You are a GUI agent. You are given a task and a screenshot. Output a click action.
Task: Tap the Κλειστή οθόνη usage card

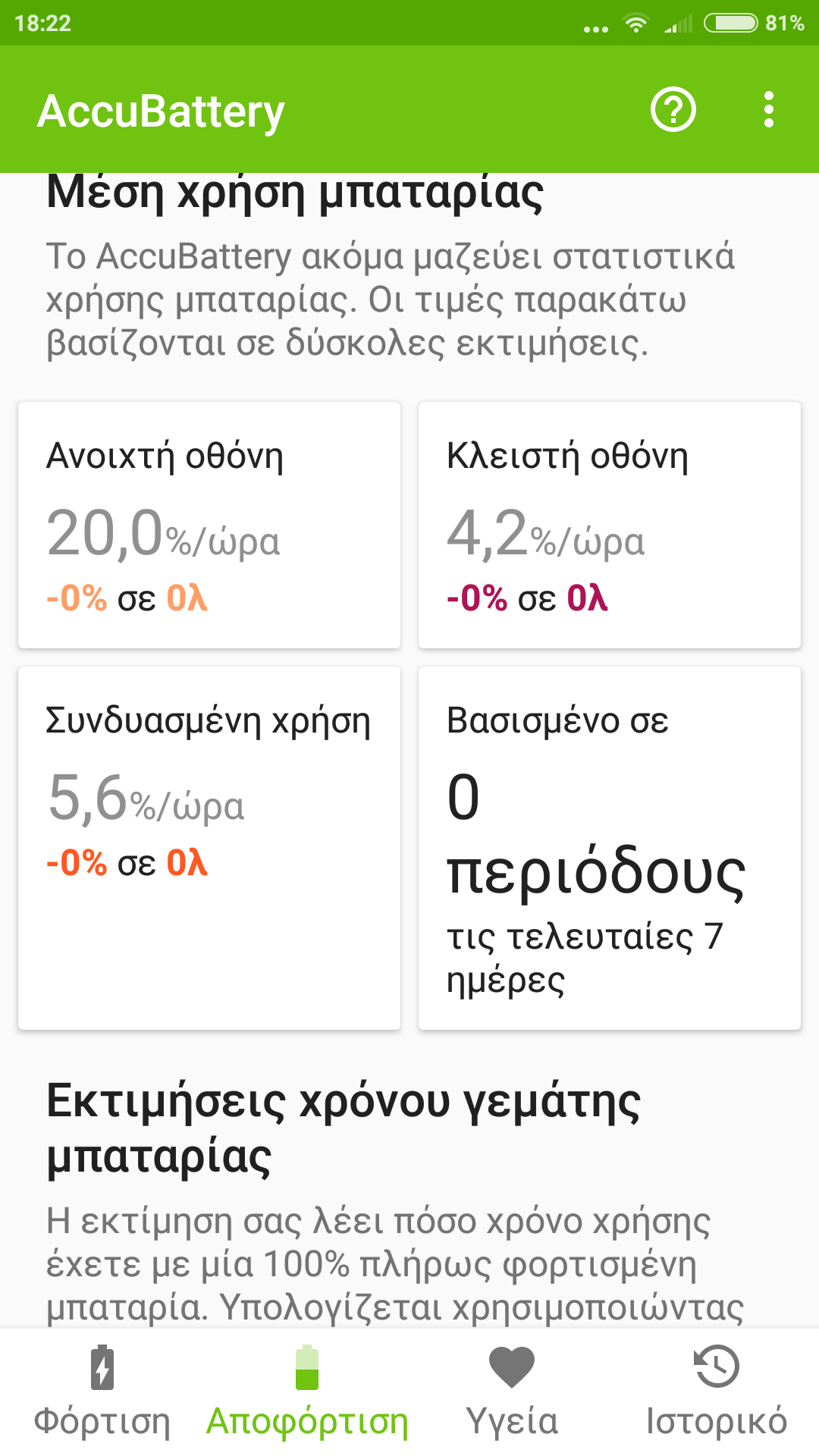click(610, 525)
